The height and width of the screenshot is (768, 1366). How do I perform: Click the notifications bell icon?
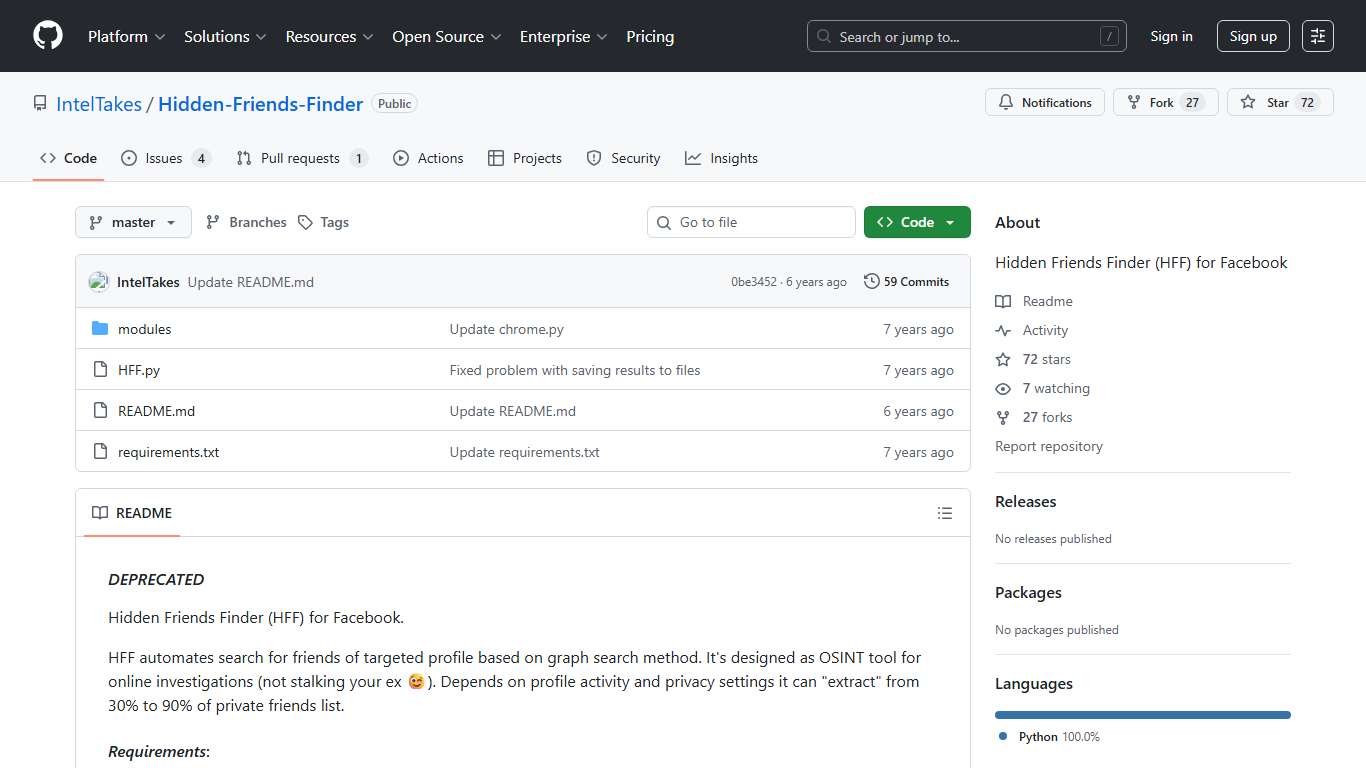(1006, 102)
